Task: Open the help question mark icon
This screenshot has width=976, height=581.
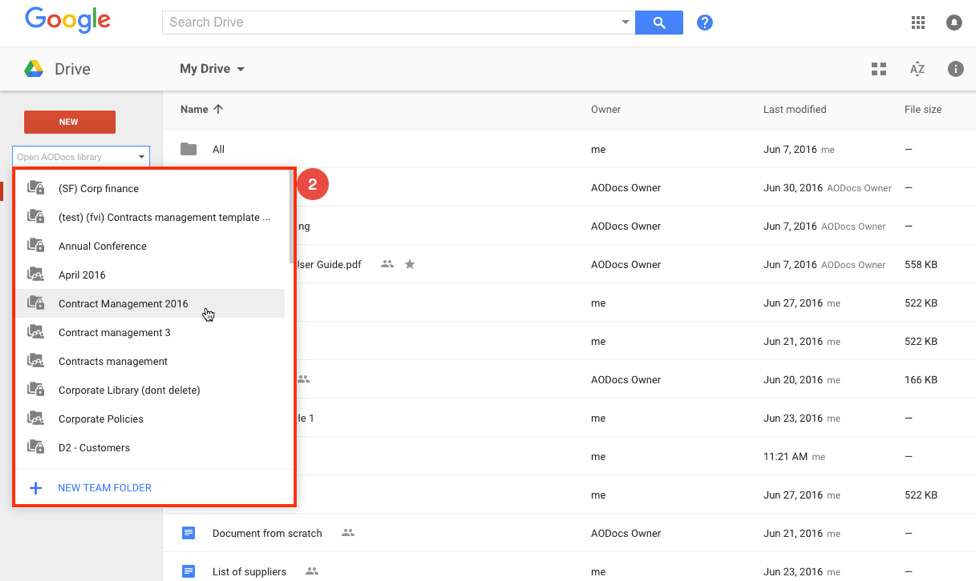Action: [705, 22]
